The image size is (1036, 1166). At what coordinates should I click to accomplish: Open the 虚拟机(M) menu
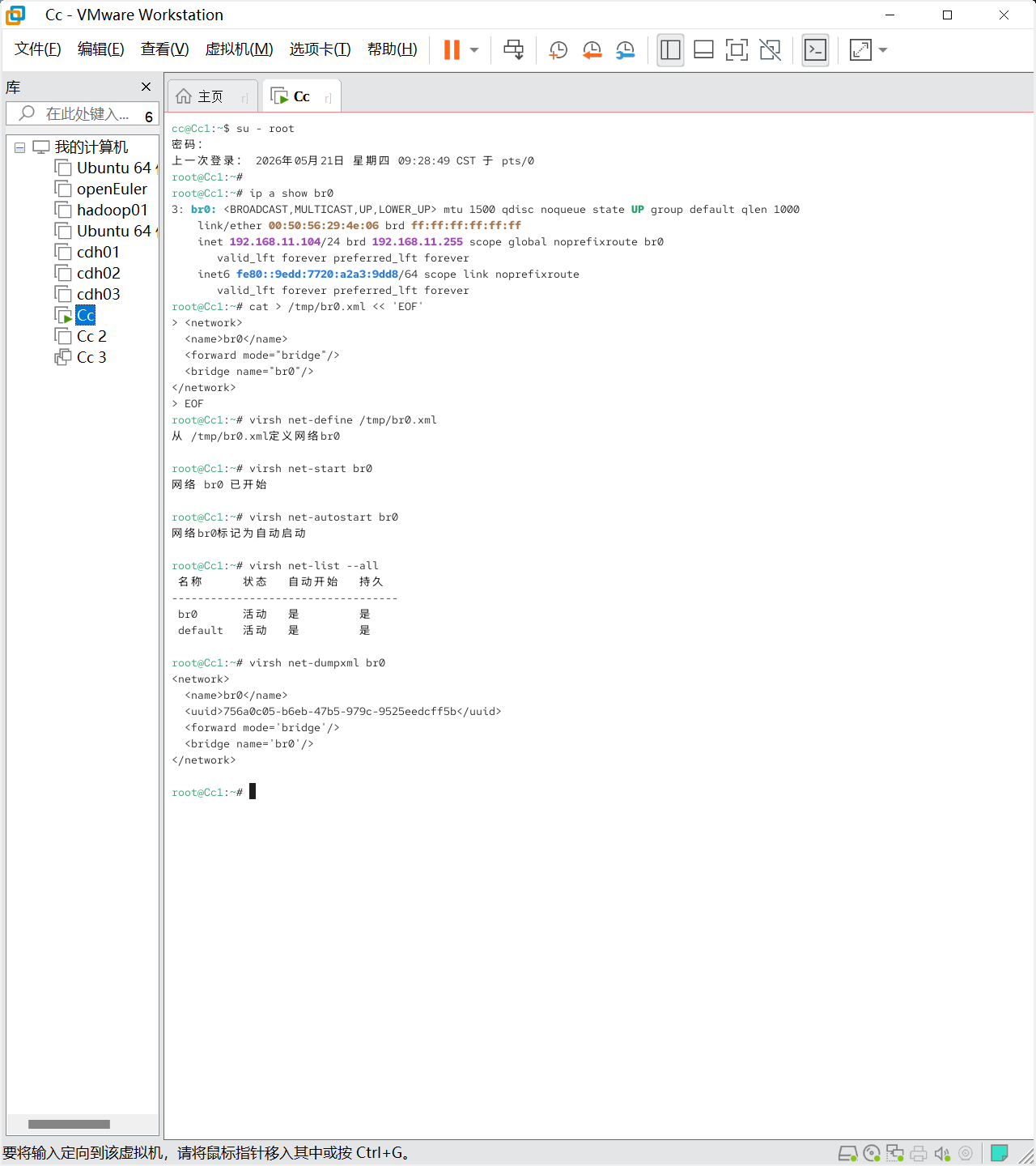pyautogui.click(x=240, y=49)
